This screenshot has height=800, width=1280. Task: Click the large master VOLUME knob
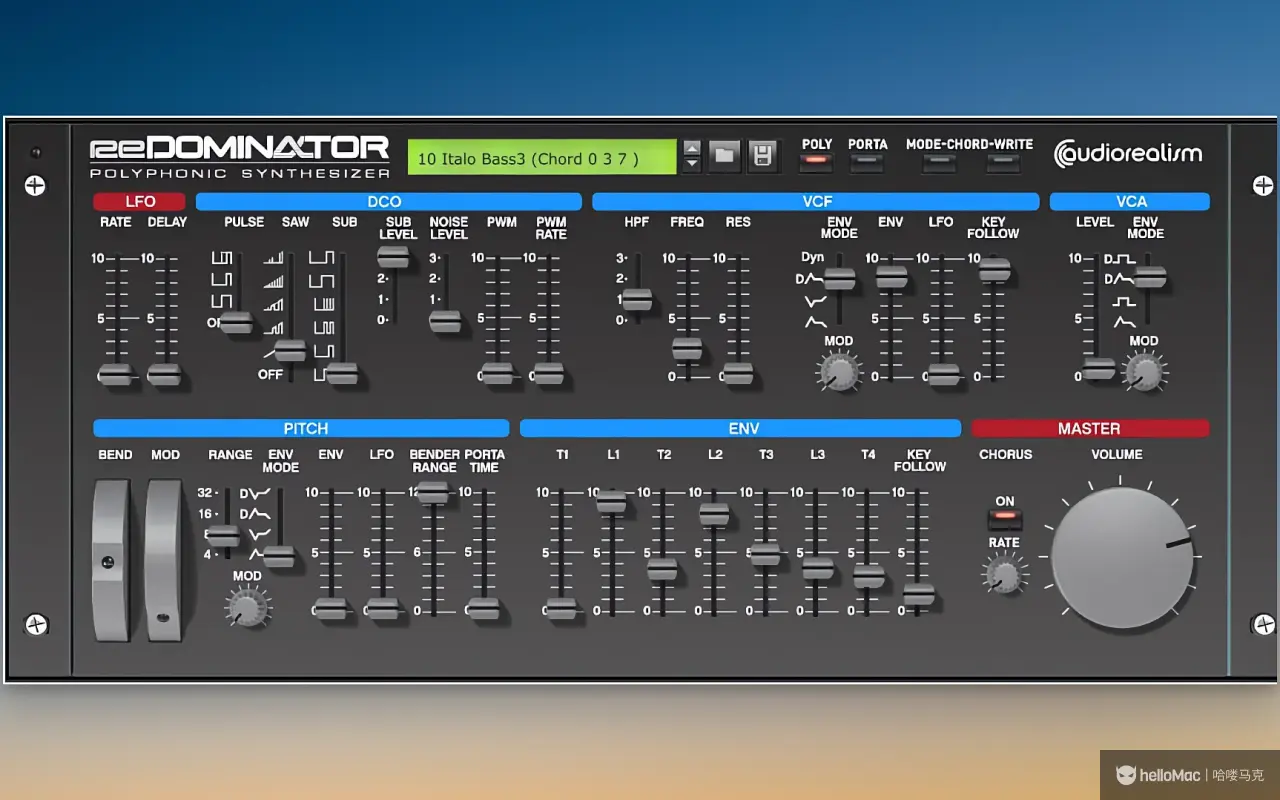(1123, 558)
